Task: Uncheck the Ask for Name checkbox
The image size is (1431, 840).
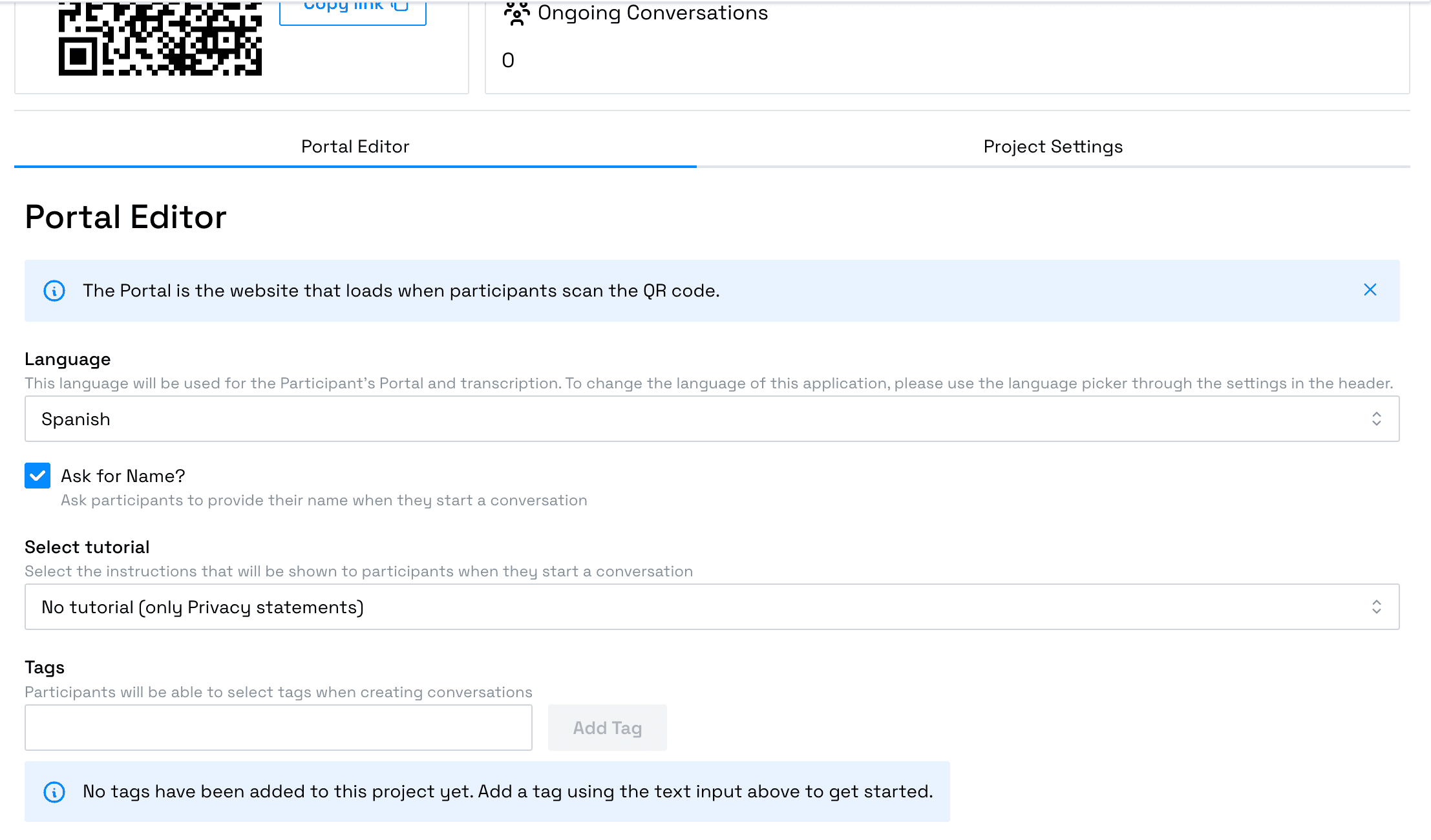Action: pos(37,476)
